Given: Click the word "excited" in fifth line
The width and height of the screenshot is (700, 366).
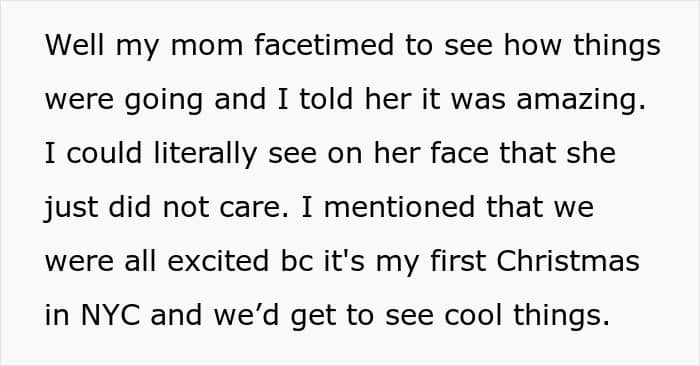Looking at the screenshot, I should point(218,261).
